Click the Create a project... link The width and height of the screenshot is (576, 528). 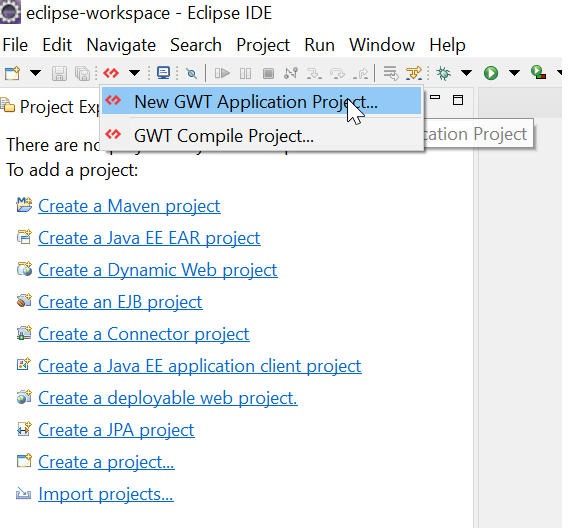pos(106,462)
